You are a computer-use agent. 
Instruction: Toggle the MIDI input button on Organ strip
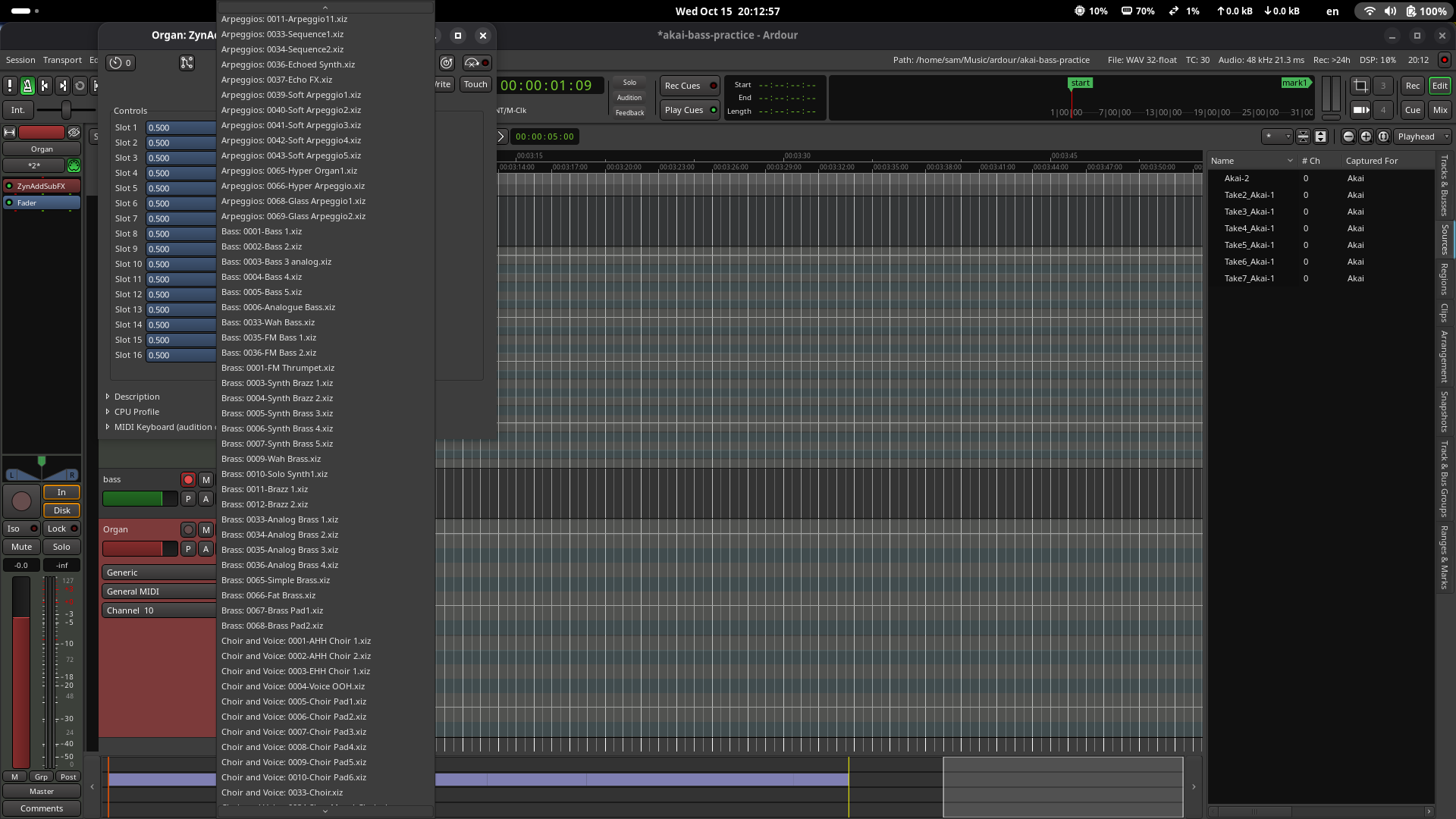[74, 165]
